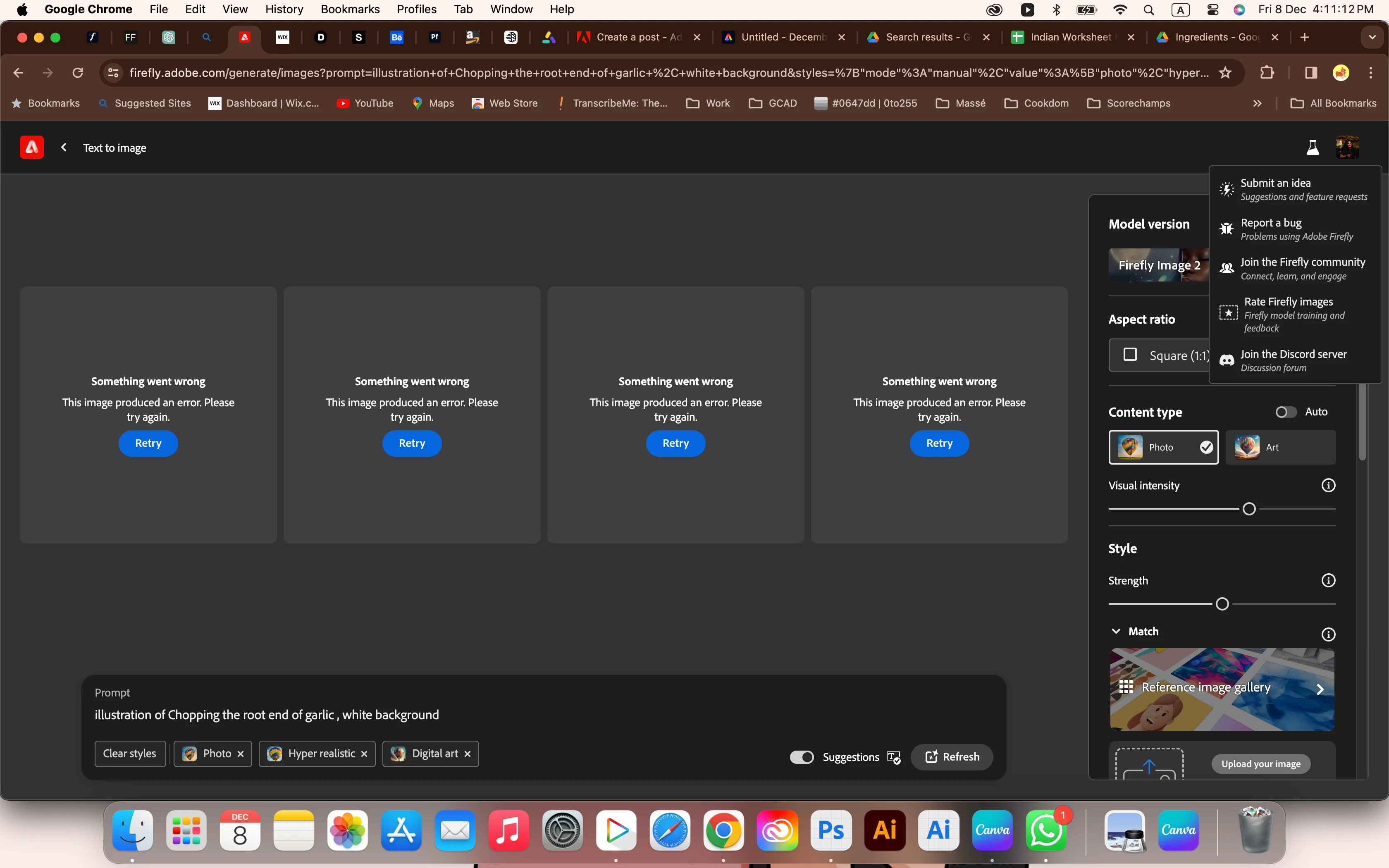Viewport: 1389px width, 868px height.
Task: Open Reference image gallery arrow
Action: pos(1320,689)
